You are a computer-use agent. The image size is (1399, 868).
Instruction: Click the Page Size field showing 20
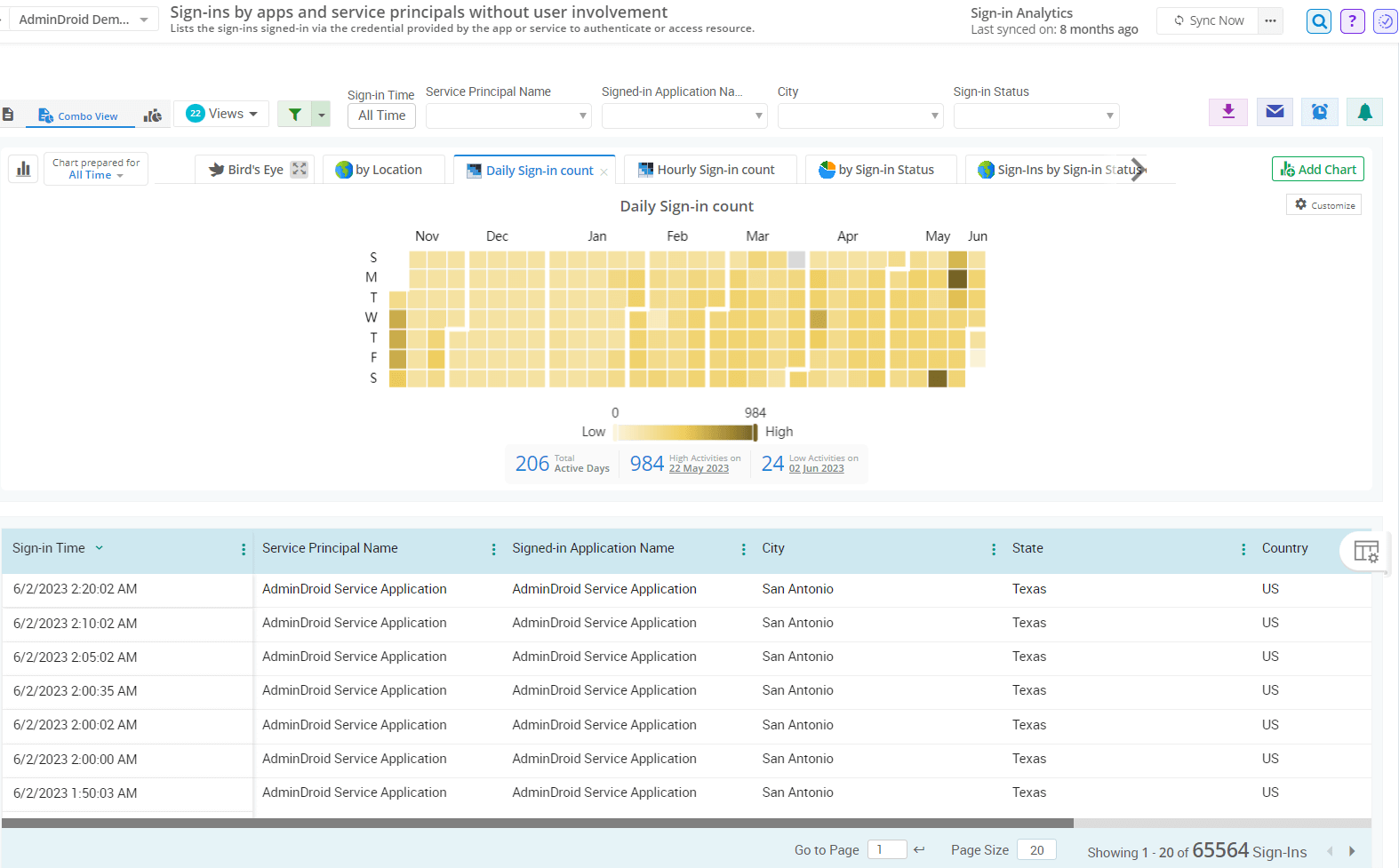(x=1036, y=849)
